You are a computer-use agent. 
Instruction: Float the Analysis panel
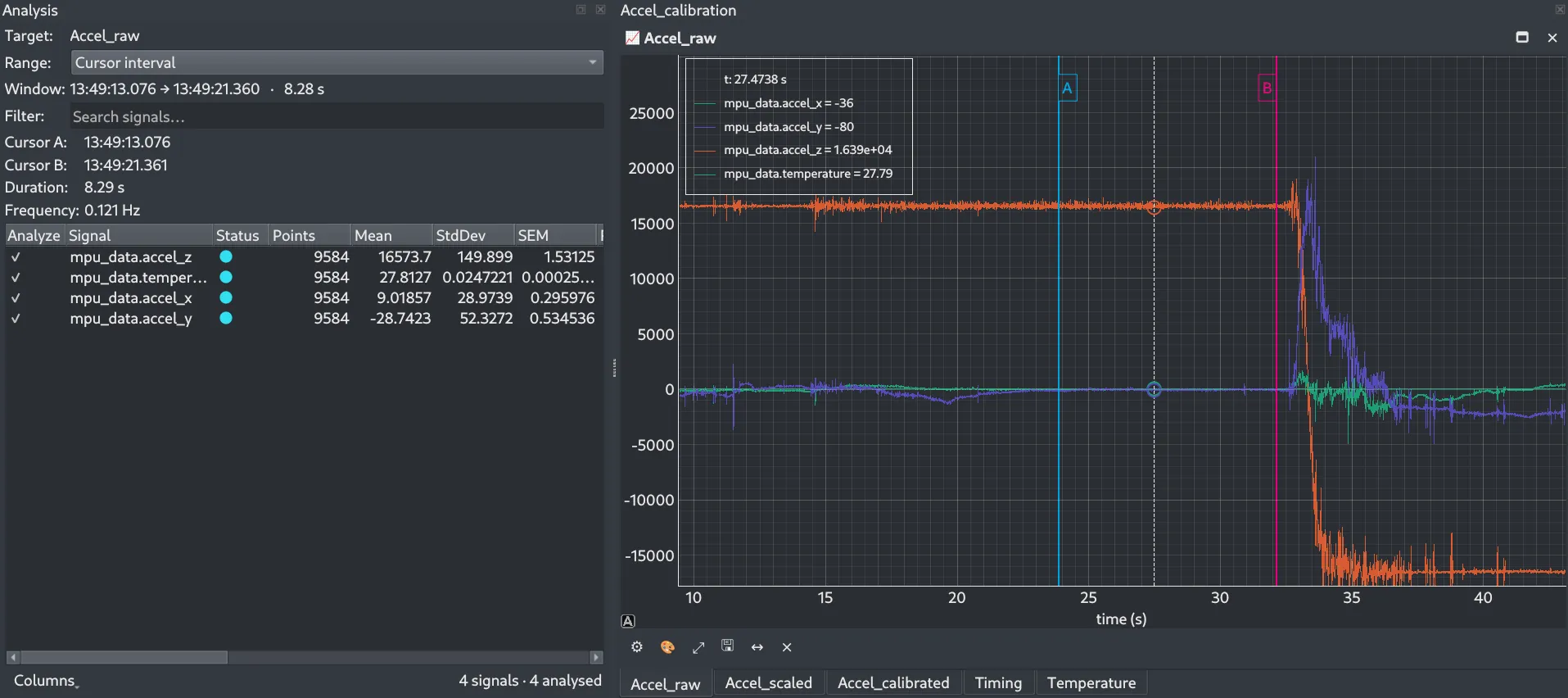click(581, 10)
